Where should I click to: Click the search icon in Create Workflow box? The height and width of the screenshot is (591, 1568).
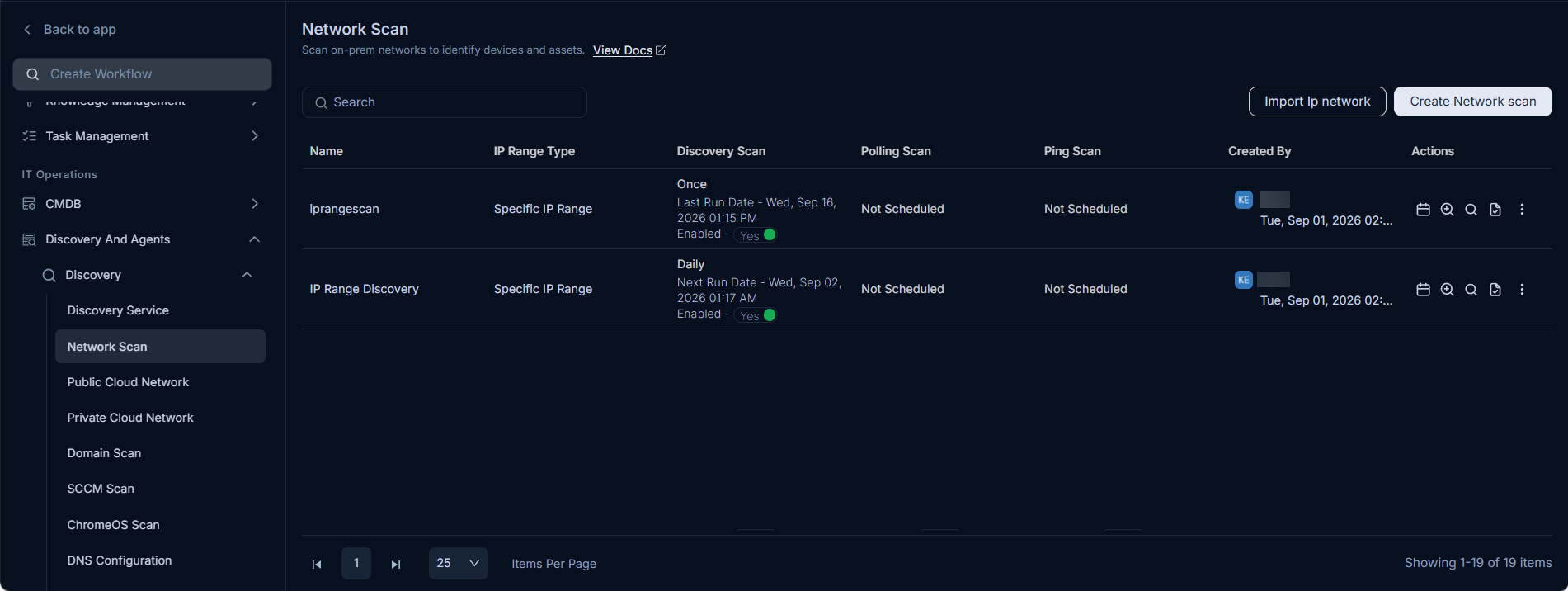33,74
